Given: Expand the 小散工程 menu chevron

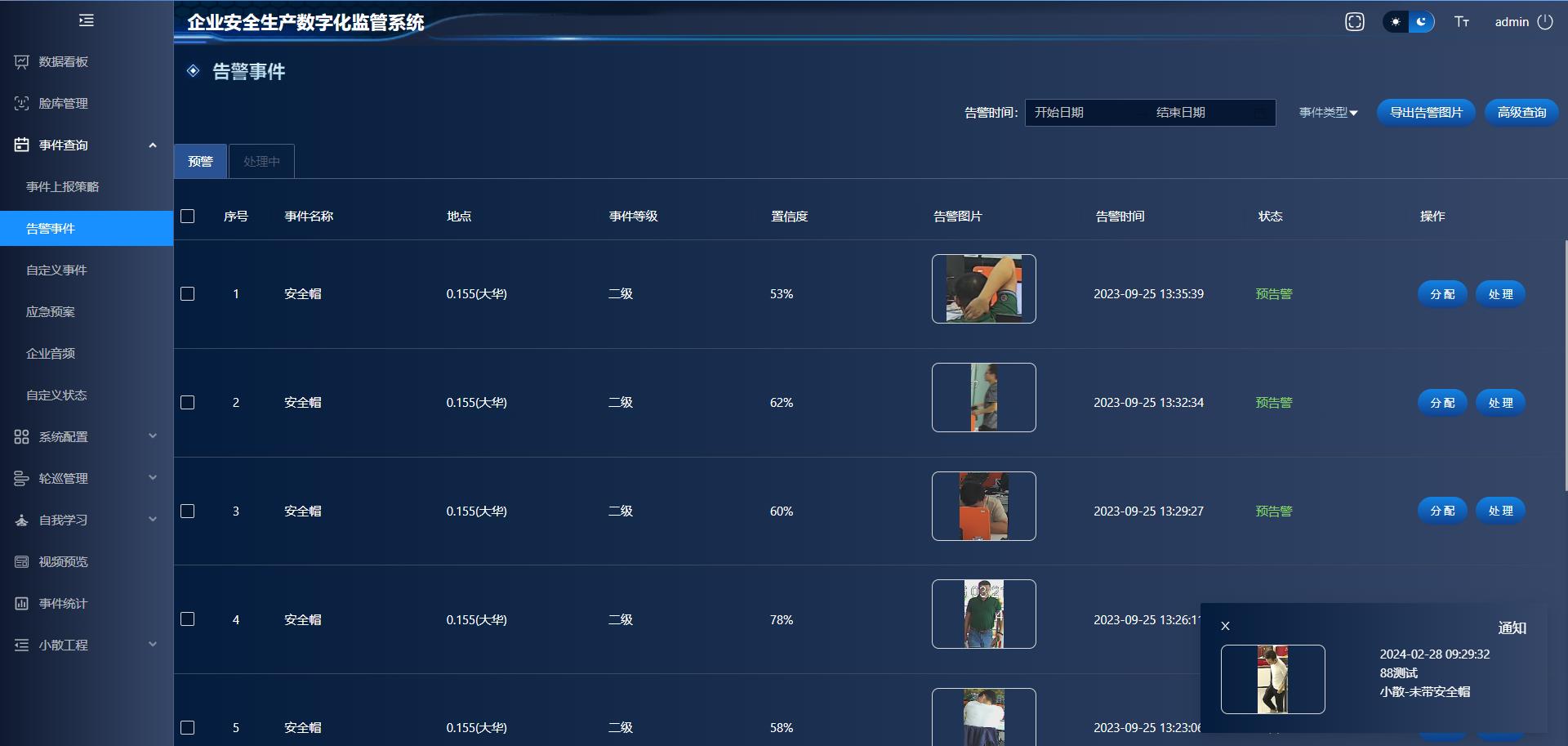Looking at the screenshot, I should [x=153, y=645].
